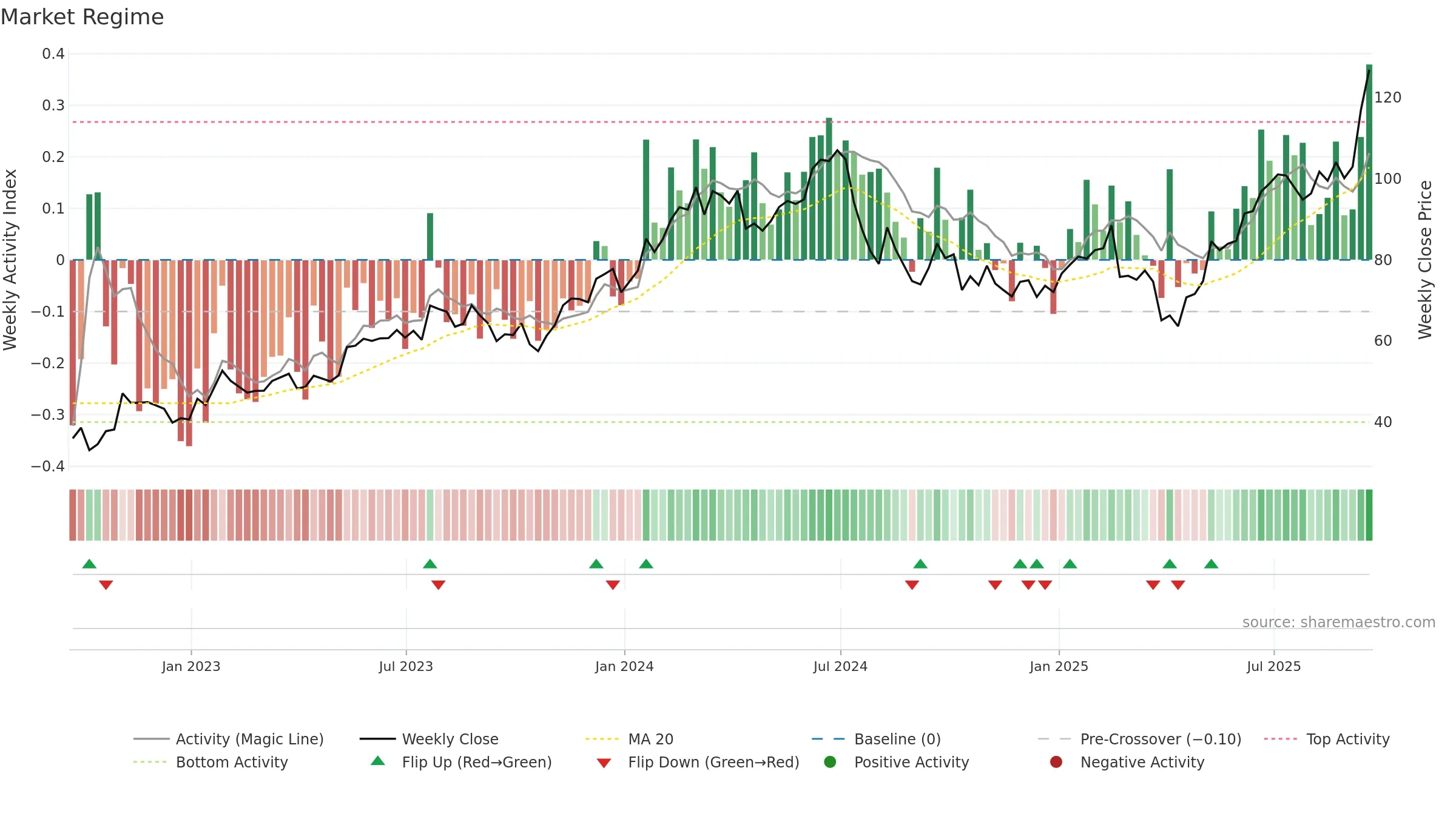Toggle Flip Down (Green→Red) legend entry
This screenshot has height=819, width=1456.
698,762
